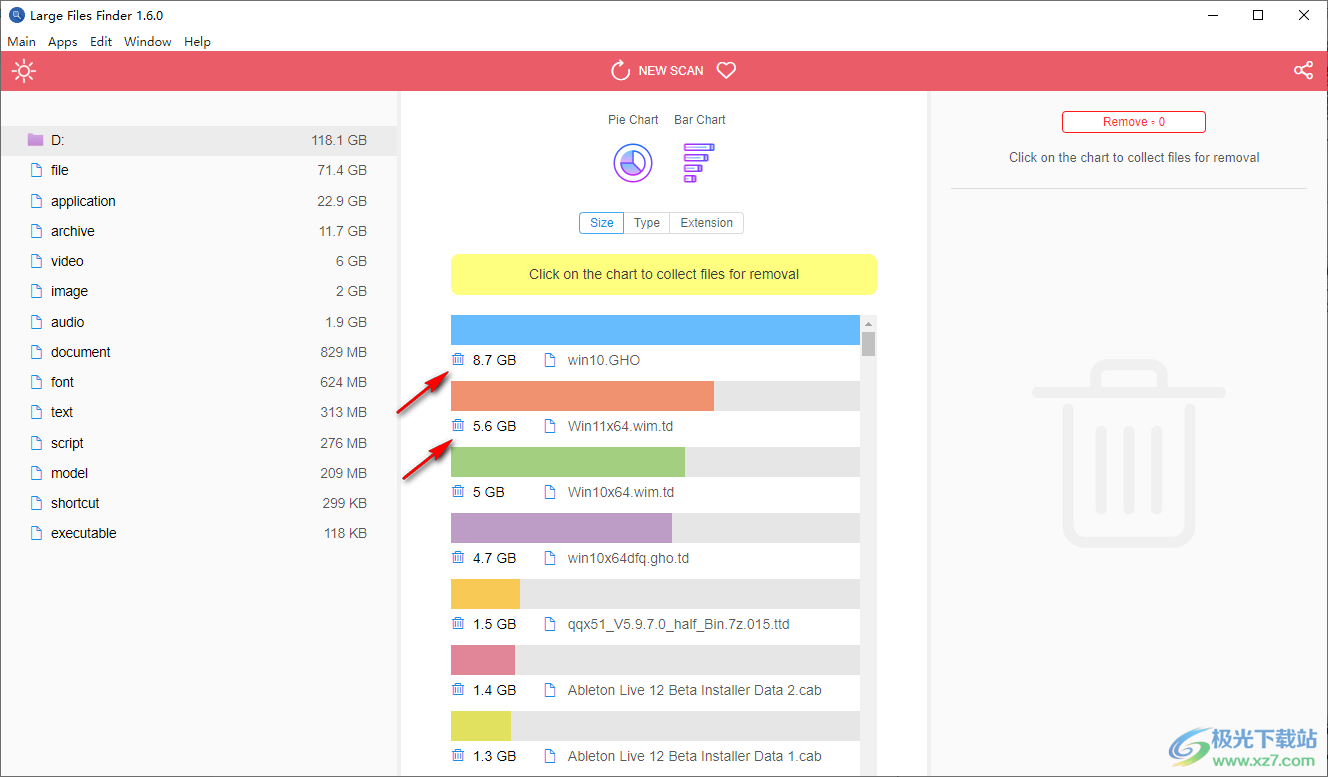Click the blue win10.GHO size bar
Screen dimensions: 1328x777
click(655, 330)
